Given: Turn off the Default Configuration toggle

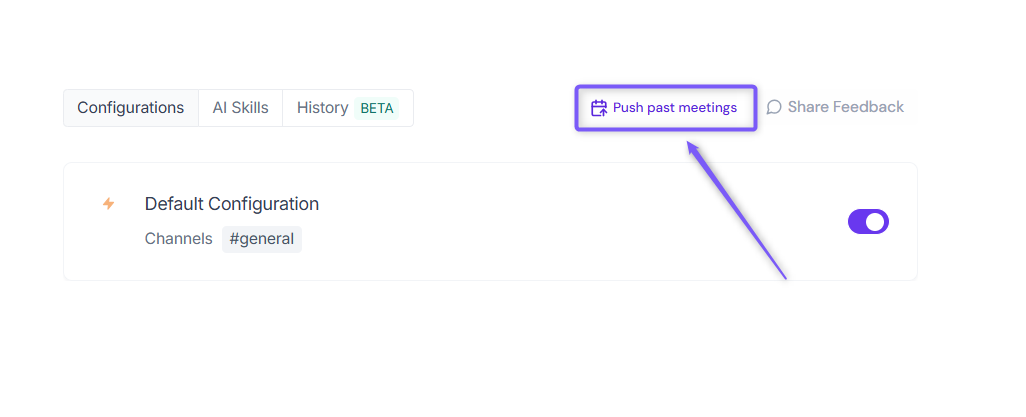Looking at the screenshot, I should pyautogui.click(x=868, y=222).
